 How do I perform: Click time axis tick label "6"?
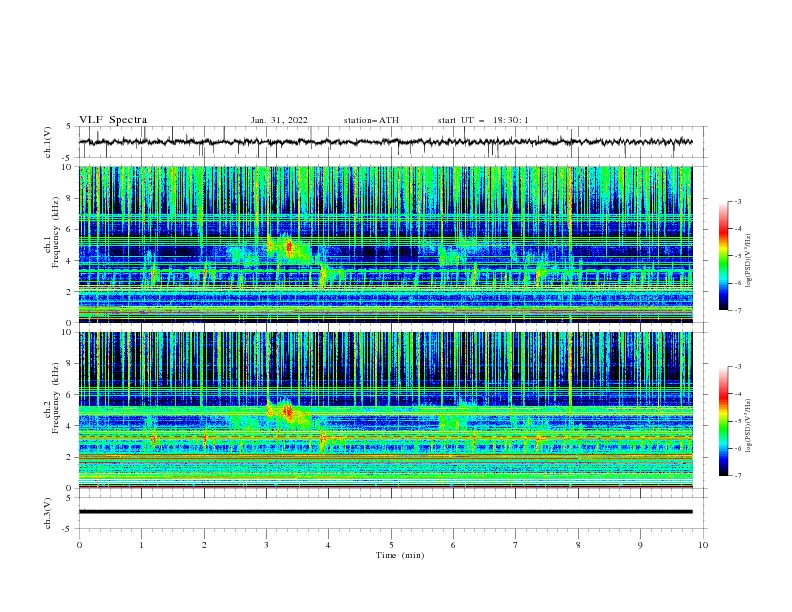click(454, 545)
